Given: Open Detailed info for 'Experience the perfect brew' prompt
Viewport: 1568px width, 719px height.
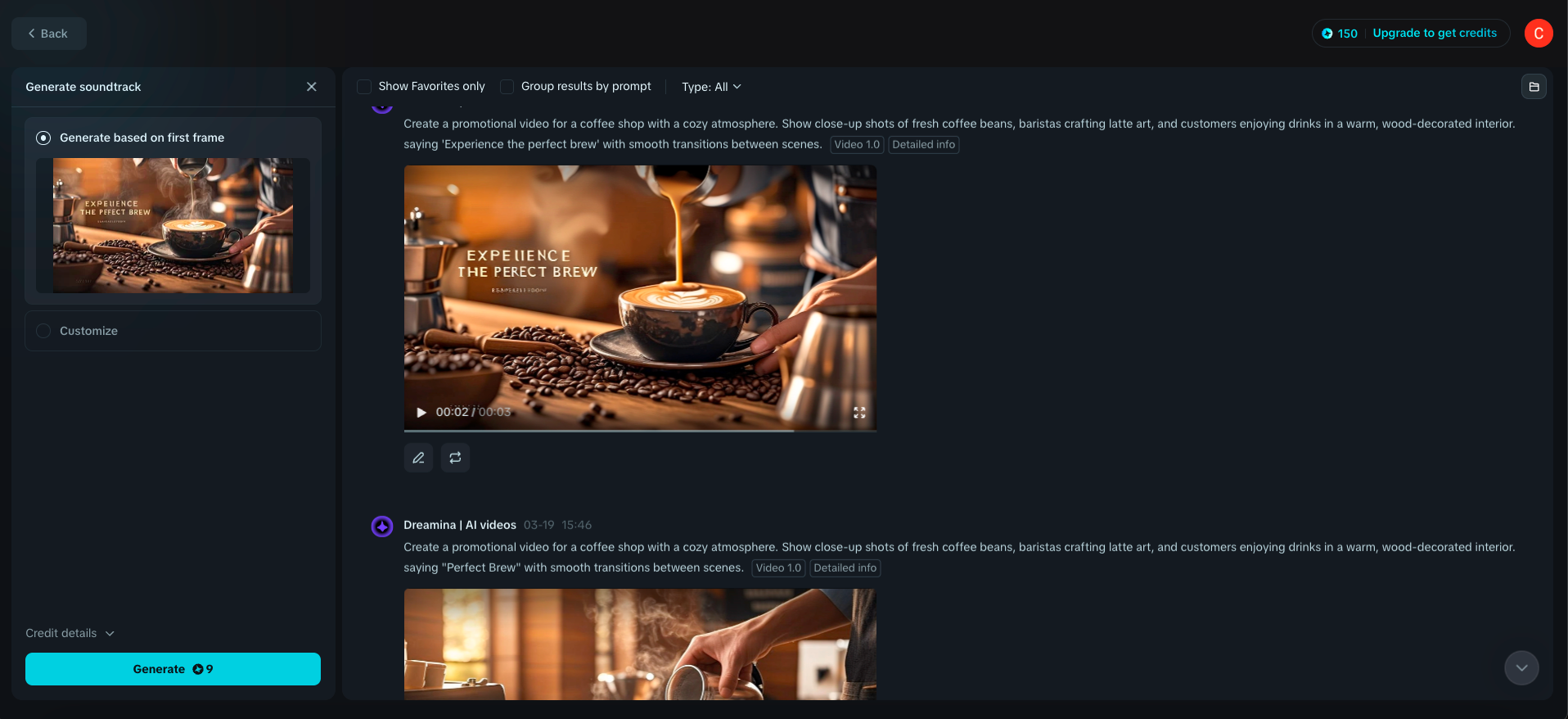Looking at the screenshot, I should (923, 145).
